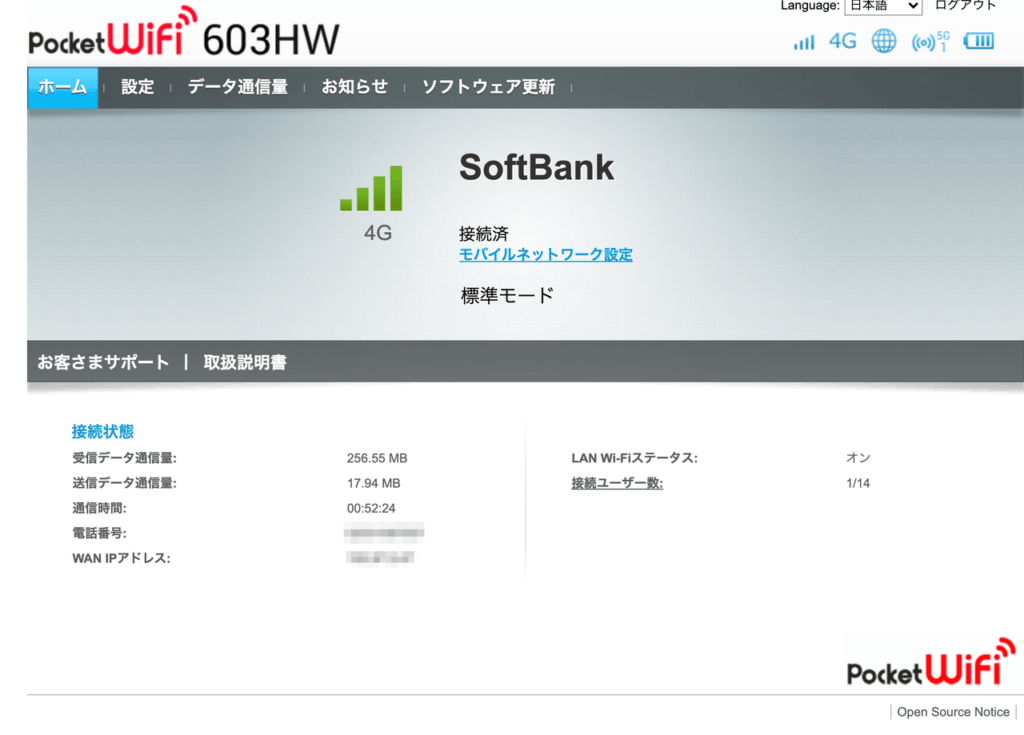Open the お知らせ tab
Viewport: 1024px width, 735px height.
click(x=355, y=87)
